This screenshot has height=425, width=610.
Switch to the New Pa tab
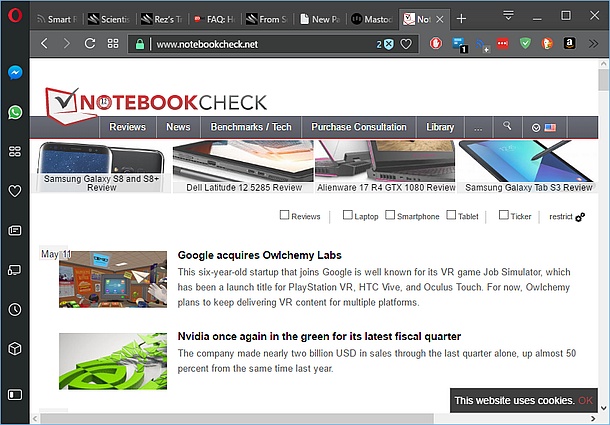coord(321,19)
